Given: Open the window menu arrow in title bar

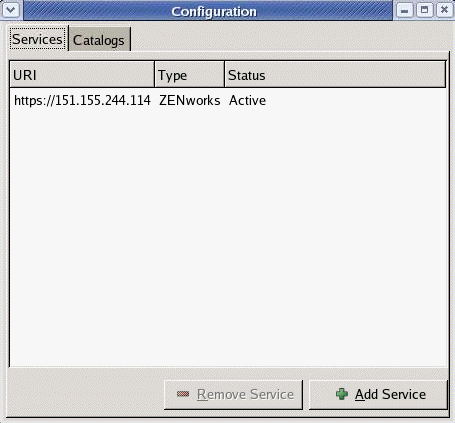Looking at the screenshot, I should pos(11,10).
